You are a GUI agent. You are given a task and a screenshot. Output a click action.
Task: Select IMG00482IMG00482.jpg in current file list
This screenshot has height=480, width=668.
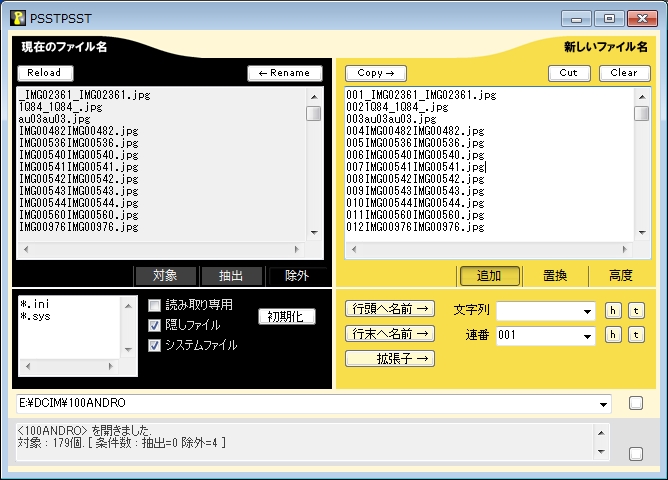tap(79, 131)
